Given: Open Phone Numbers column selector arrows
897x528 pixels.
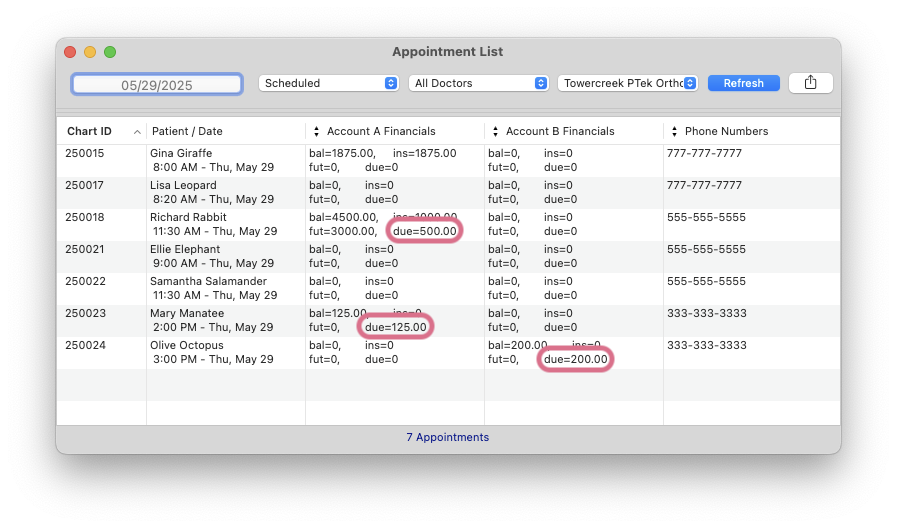Looking at the screenshot, I should [x=674, y=131].
